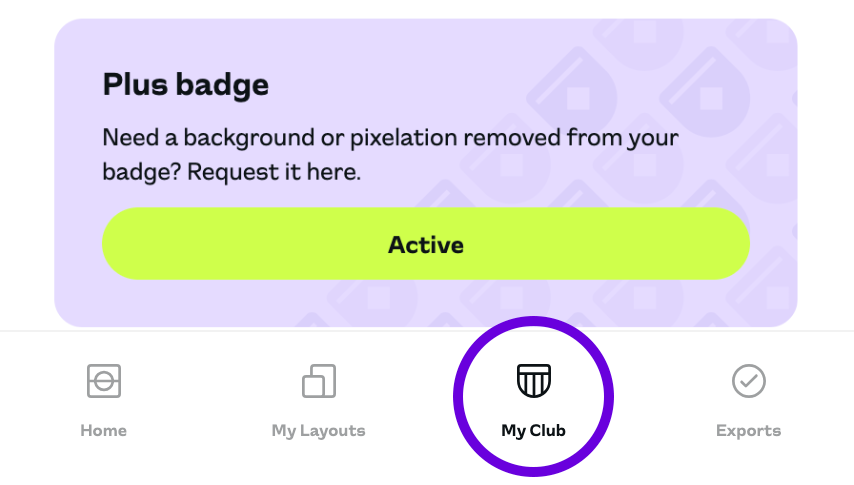
Task: Open the Home tab icon
Action: pos(103,381)
